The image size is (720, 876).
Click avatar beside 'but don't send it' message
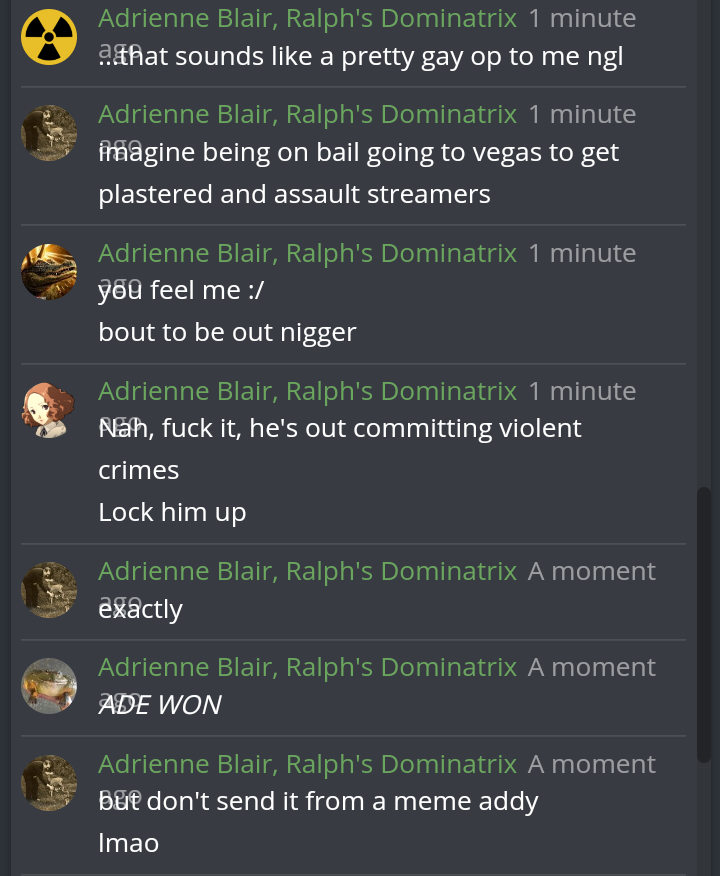[49, 783]
